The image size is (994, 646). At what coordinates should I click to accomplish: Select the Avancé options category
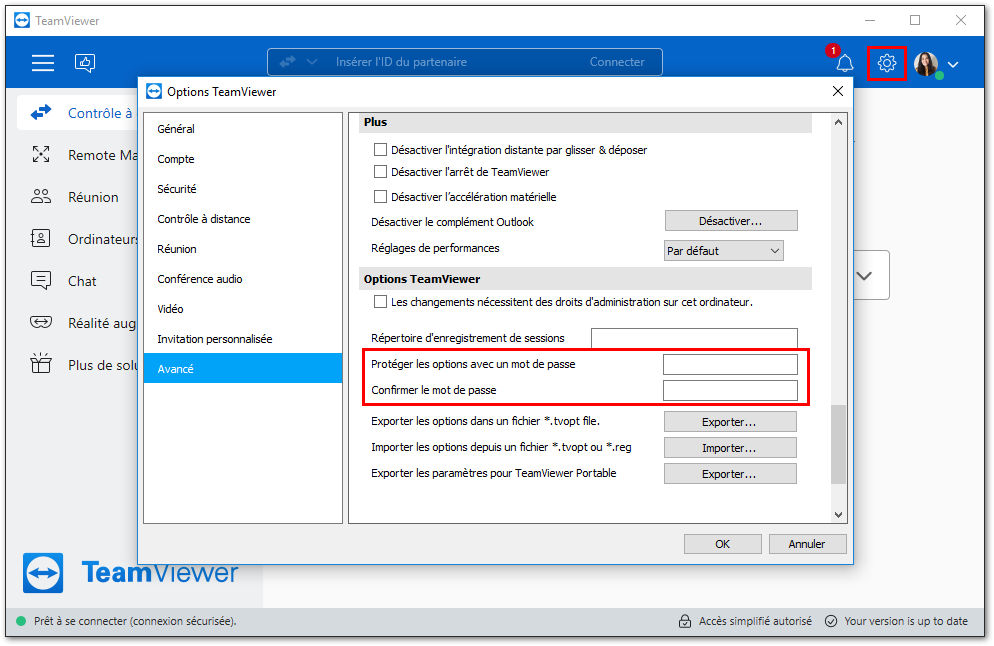[243, 369]
